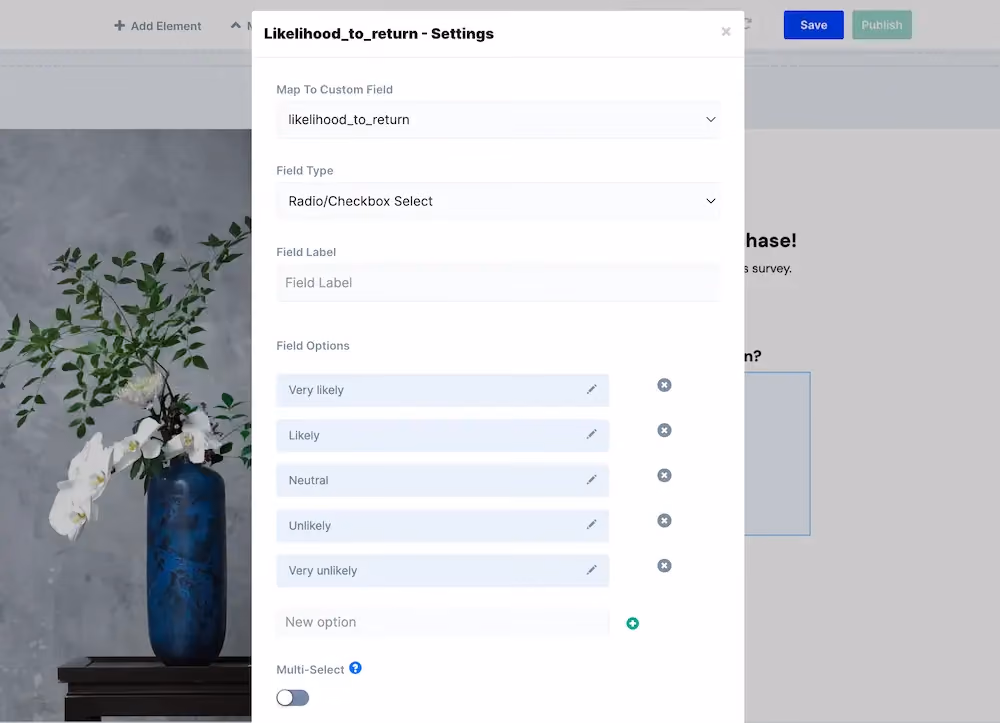Image resolution: width=1000 pixels, height=723 pixels.
Task: Open the Map To Custom Field dropdown
Action: pos(499,120)
